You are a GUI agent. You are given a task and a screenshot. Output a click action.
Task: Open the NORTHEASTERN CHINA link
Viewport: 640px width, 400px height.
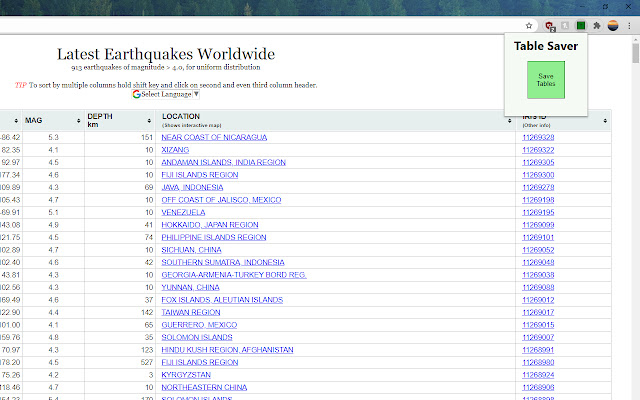204,387
